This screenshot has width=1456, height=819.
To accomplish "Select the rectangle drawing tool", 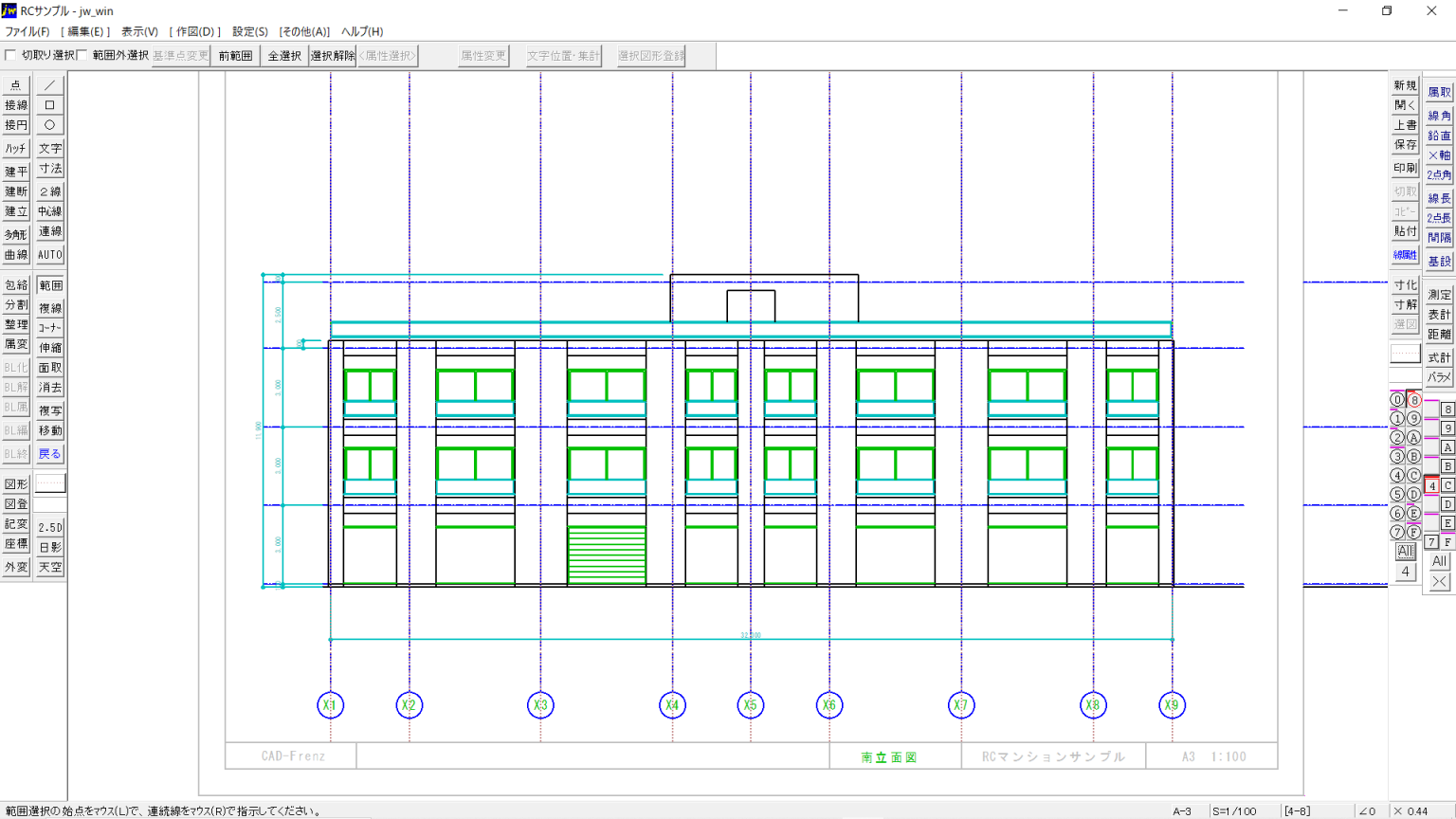I will click(x=50, y=105).
